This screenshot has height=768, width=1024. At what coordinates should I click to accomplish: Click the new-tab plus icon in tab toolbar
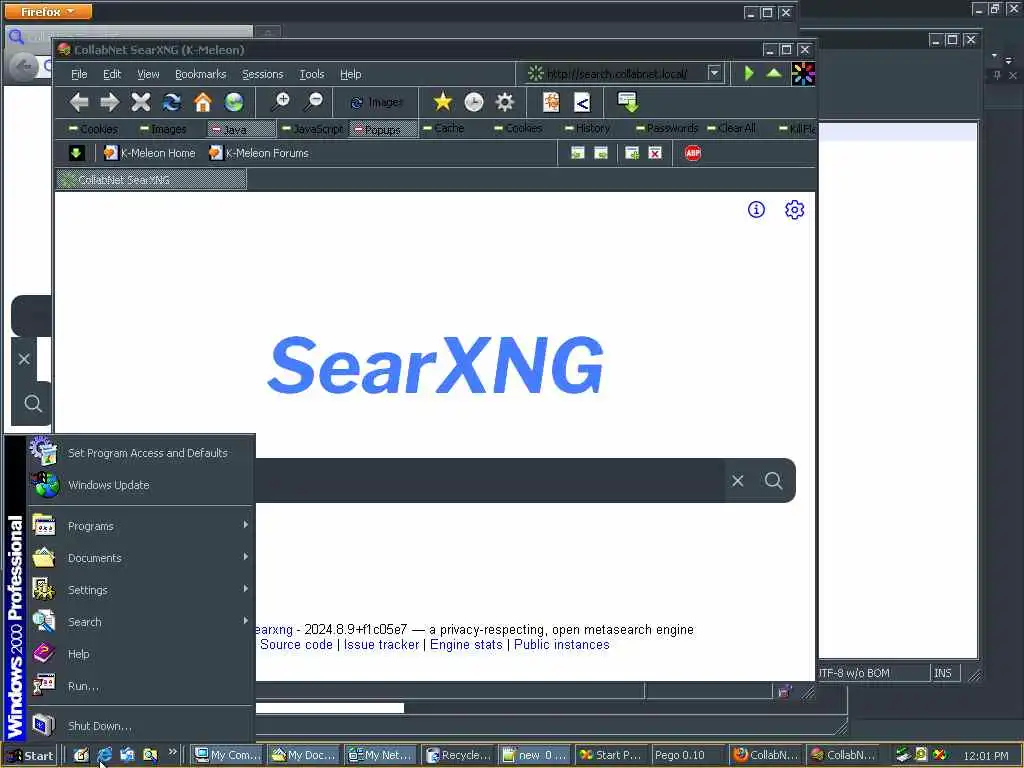click(x=632, y=153)
